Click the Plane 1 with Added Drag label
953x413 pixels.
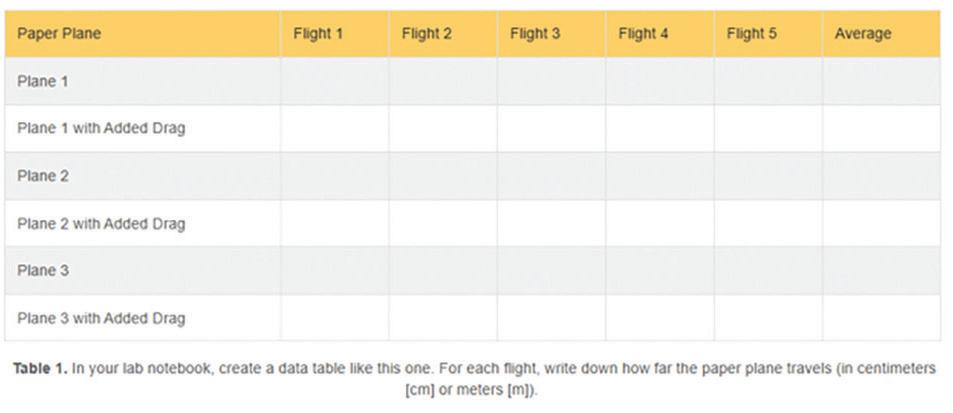[x=101, y=129]
